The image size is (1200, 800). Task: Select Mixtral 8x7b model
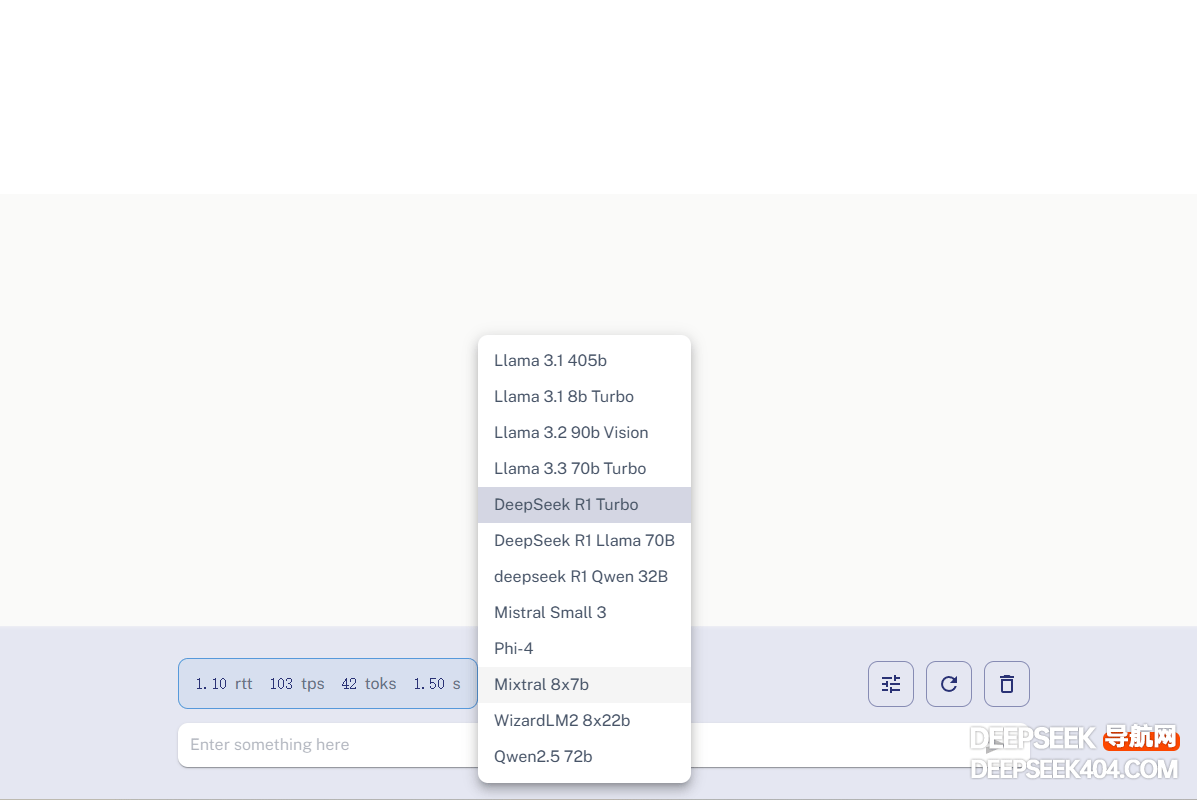tap(584, 685)
